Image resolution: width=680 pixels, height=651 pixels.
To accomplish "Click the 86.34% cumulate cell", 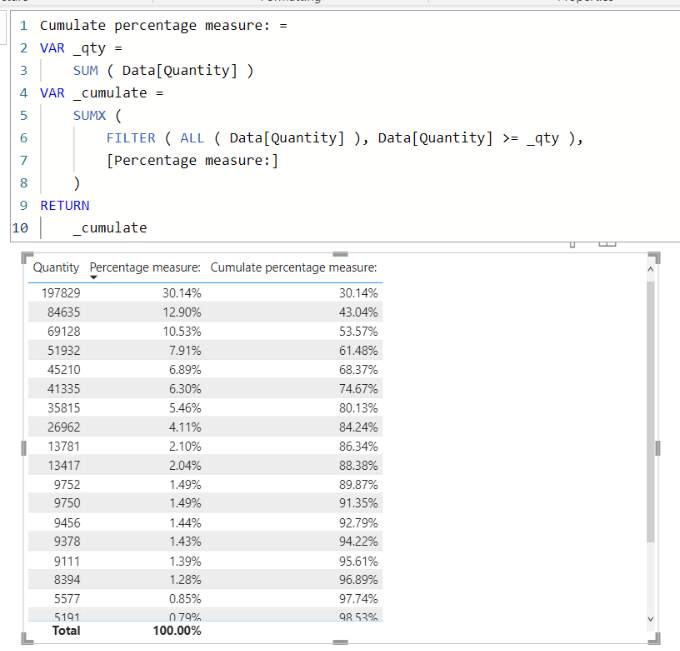I will tap(358, 446).
